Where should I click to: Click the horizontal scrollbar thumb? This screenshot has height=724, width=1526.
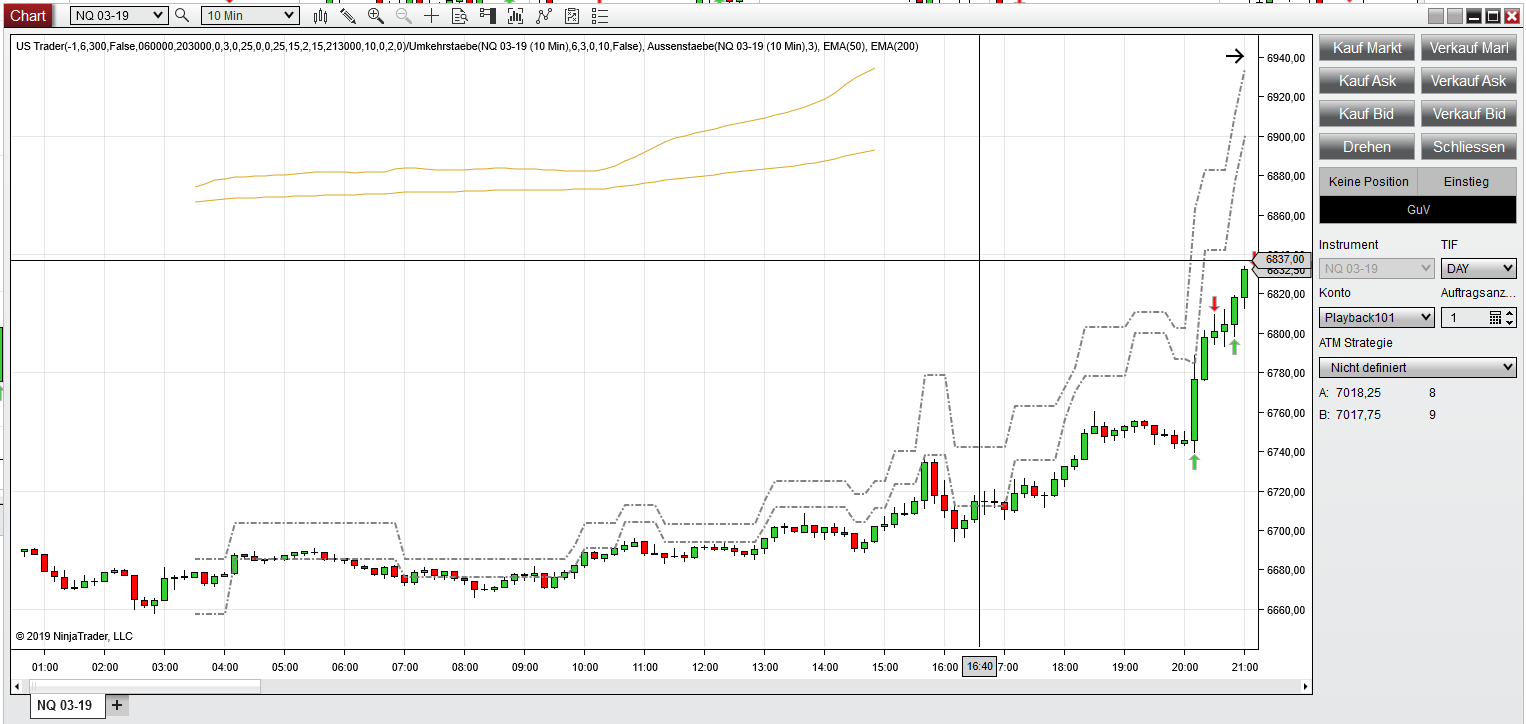145,686
